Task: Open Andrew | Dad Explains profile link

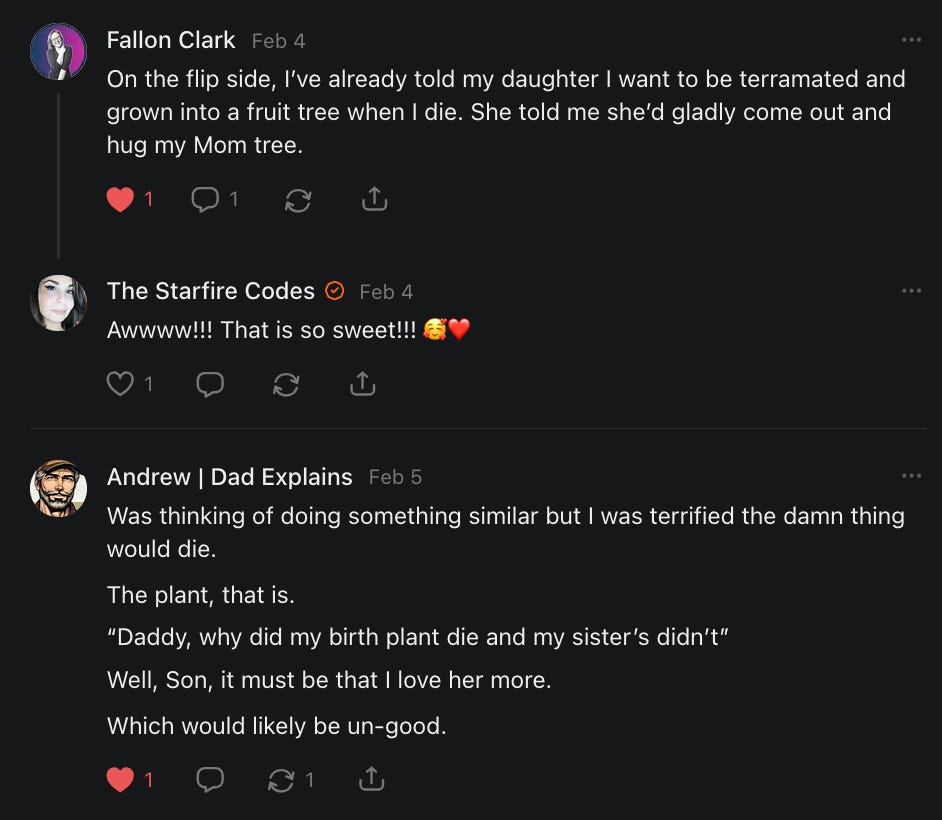Action: [229, 477]
